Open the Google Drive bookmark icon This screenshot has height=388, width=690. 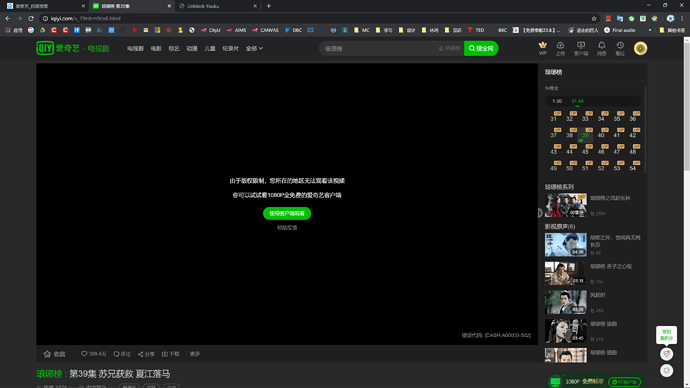pos(42,30)
